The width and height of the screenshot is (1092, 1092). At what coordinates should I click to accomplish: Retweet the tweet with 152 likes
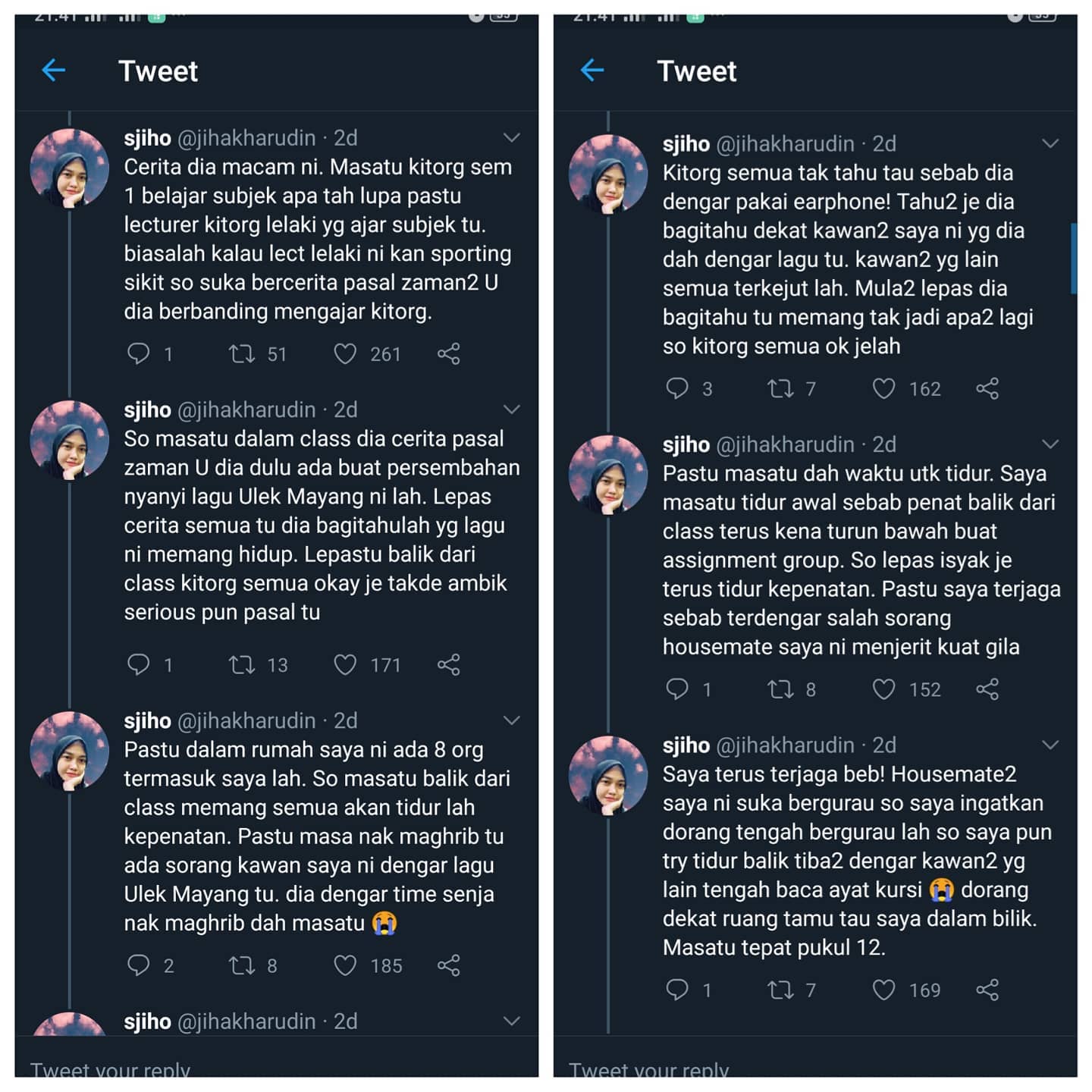pos(780,689)
